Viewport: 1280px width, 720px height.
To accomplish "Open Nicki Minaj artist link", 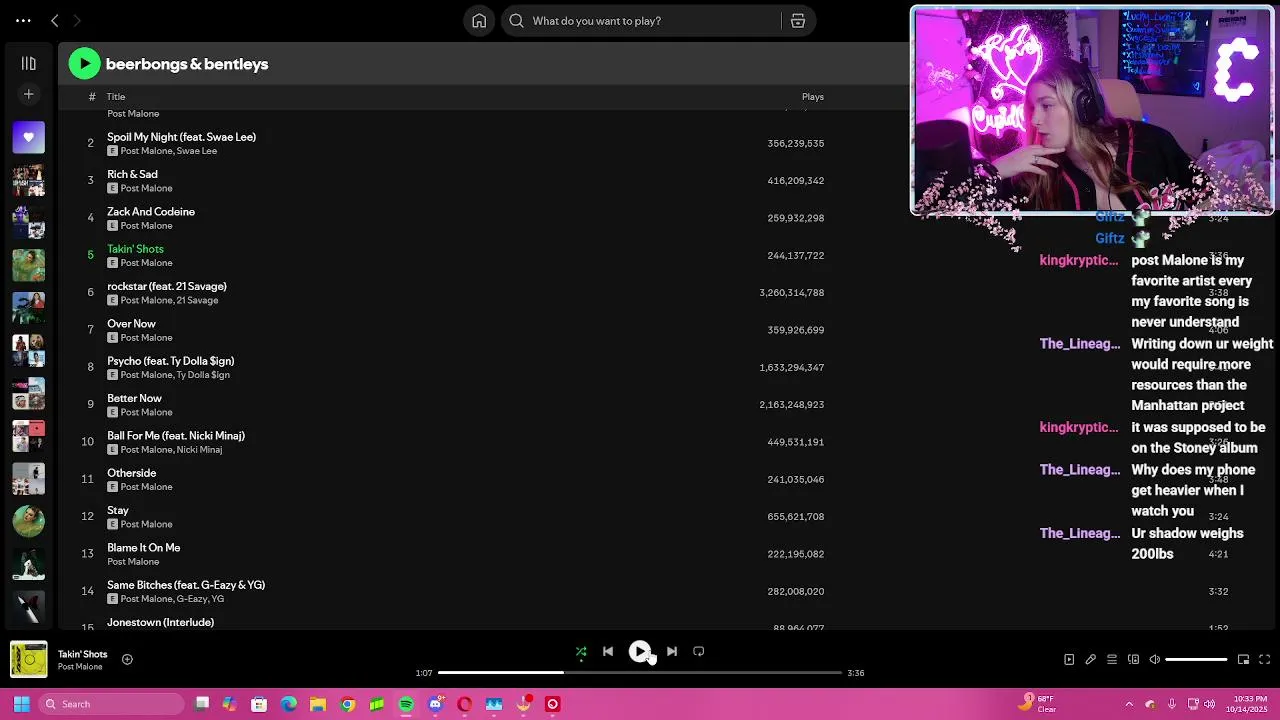I will [x=199, y=450].
